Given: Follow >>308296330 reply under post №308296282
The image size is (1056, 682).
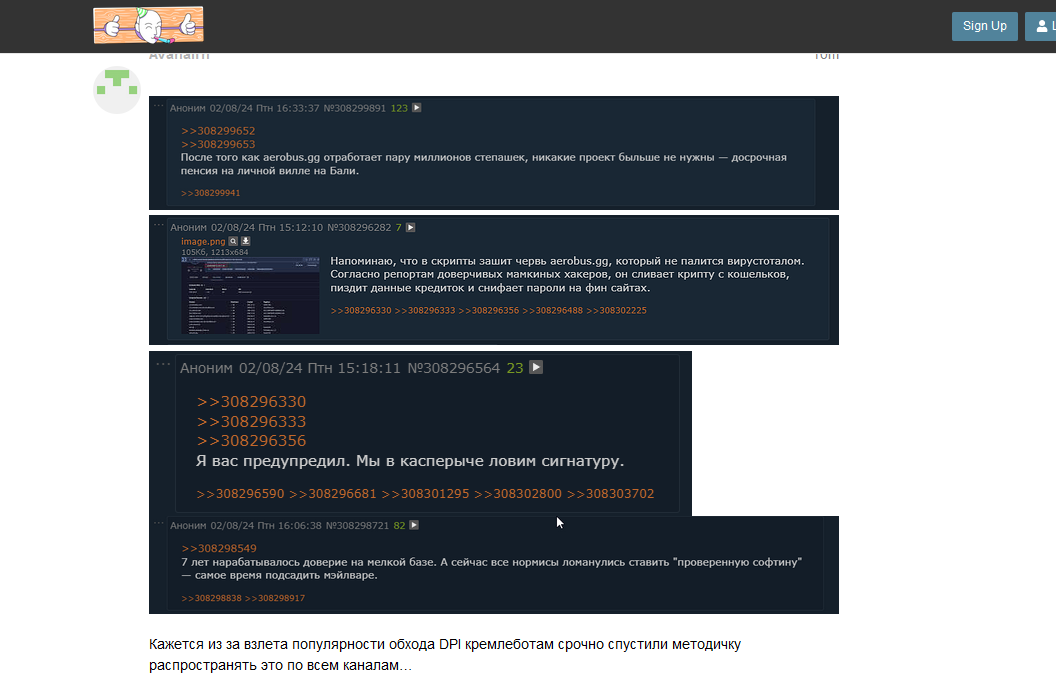Looking at the screenshot, I should [361, 310].
